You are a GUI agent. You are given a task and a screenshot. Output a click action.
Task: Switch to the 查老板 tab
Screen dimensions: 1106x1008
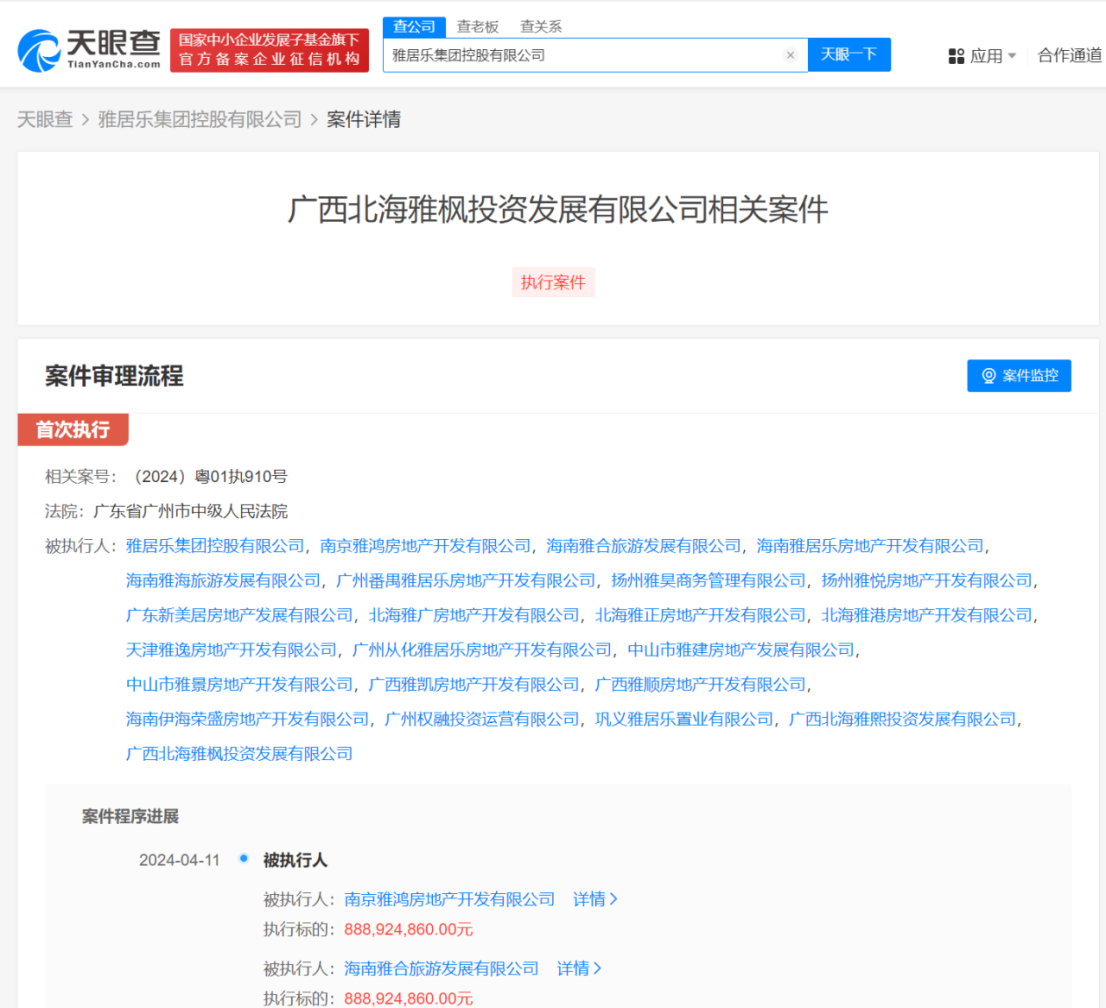click(x=477, y=27)
